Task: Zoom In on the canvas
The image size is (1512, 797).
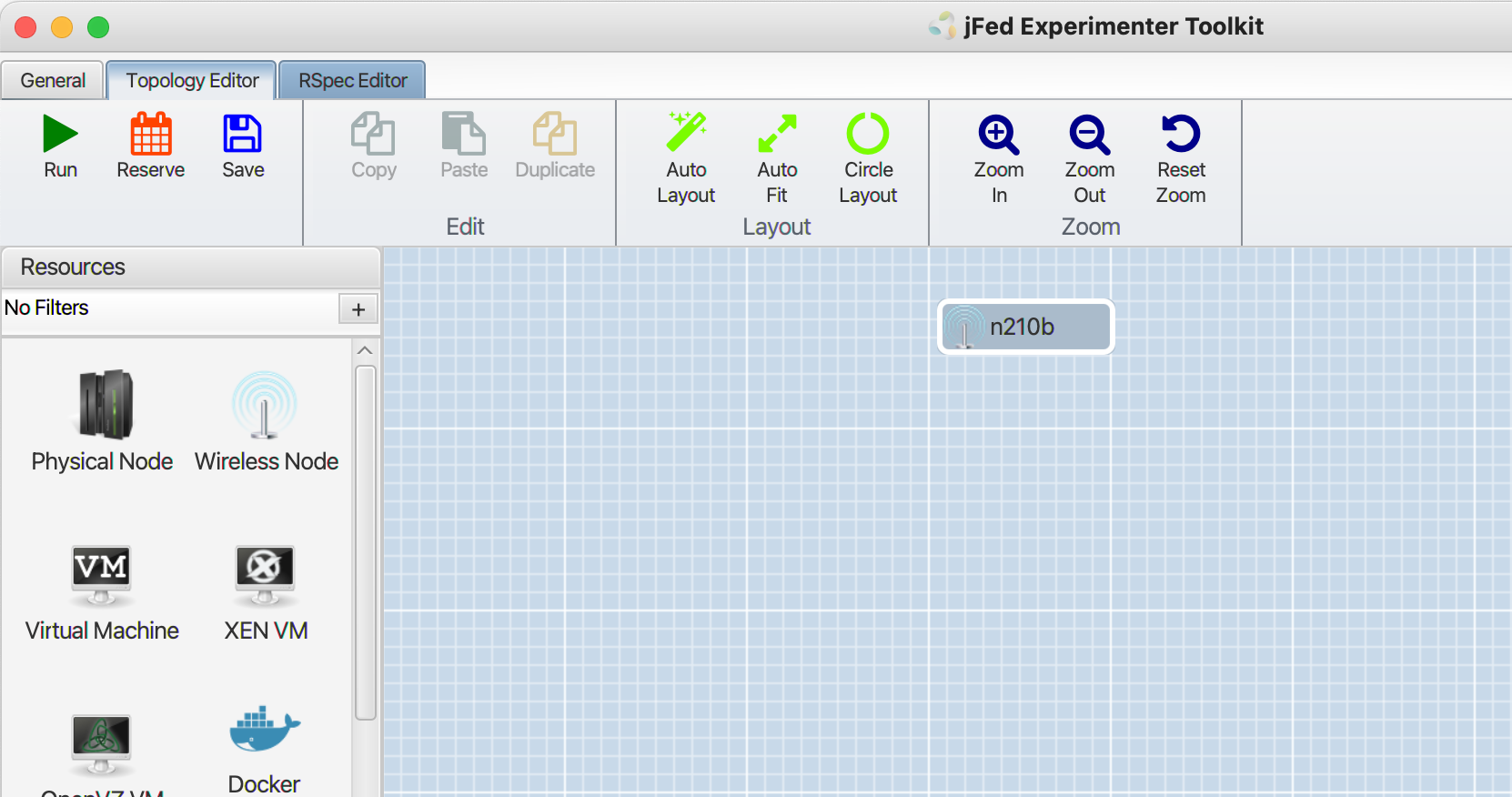Action: (998, 135)
